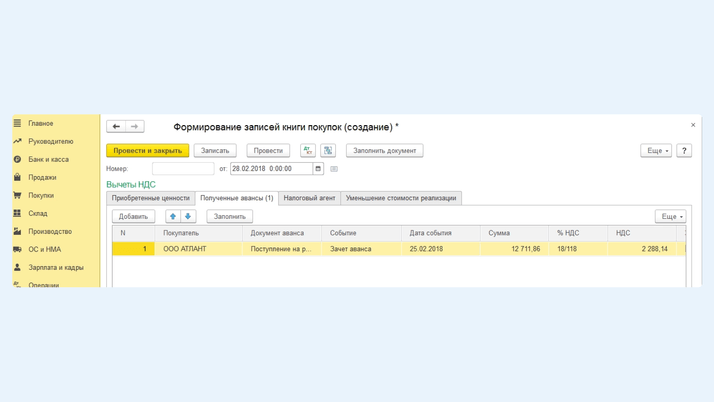Click the Номер input field
Viewport: 714px width, 402px height.
tap(183, 169)
